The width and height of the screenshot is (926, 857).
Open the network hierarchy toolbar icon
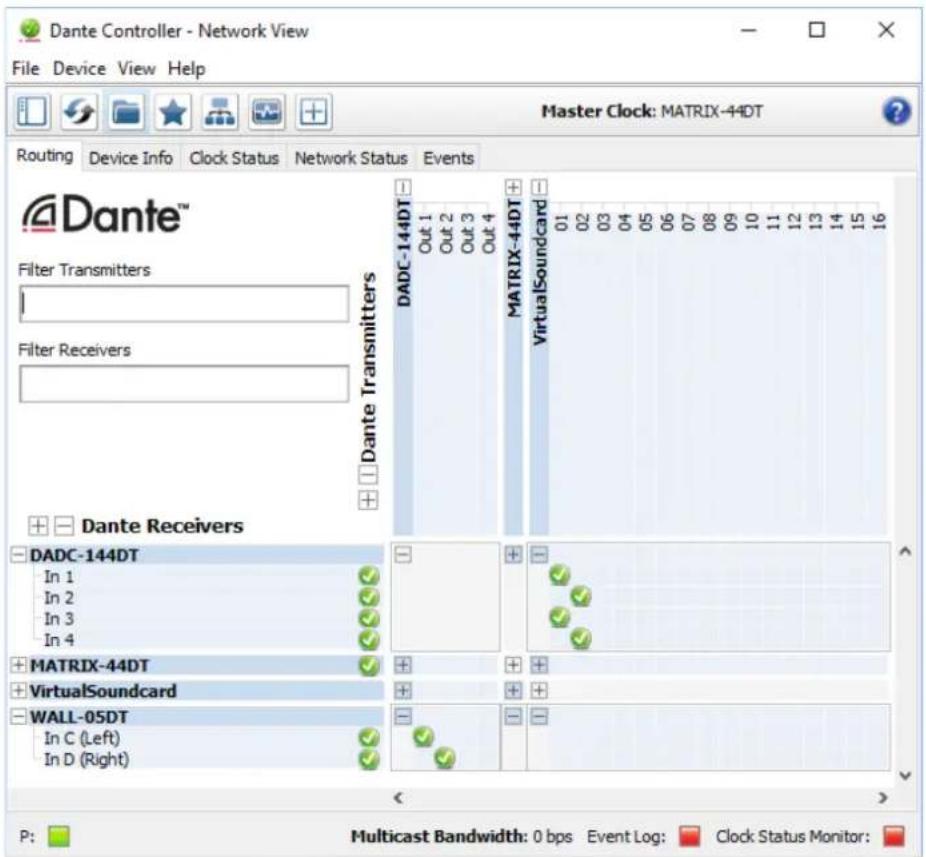220,111
